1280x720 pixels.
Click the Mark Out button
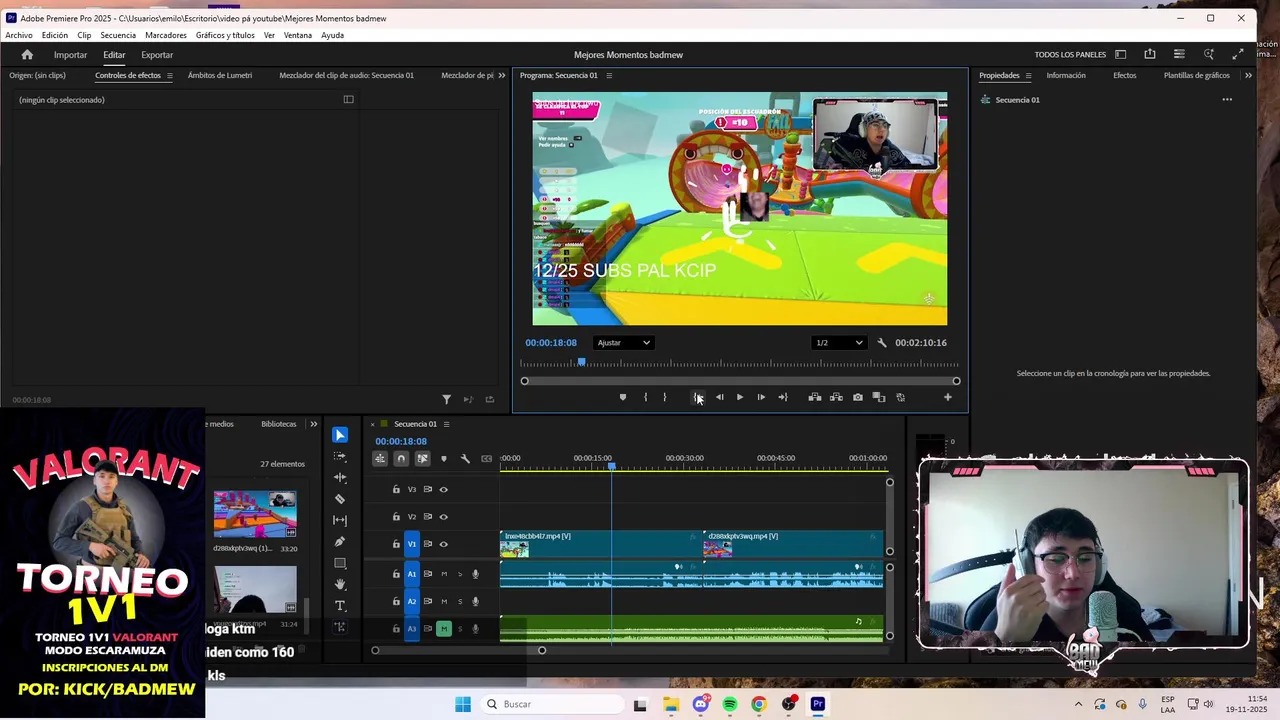664,397
